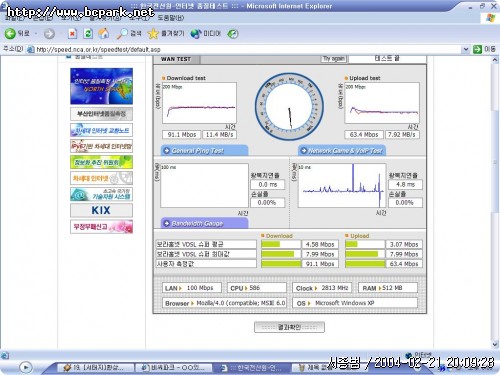The image size is (500, 375).
Task: Click the OS Microsoft Windows XP box
Action: point(355,303)
